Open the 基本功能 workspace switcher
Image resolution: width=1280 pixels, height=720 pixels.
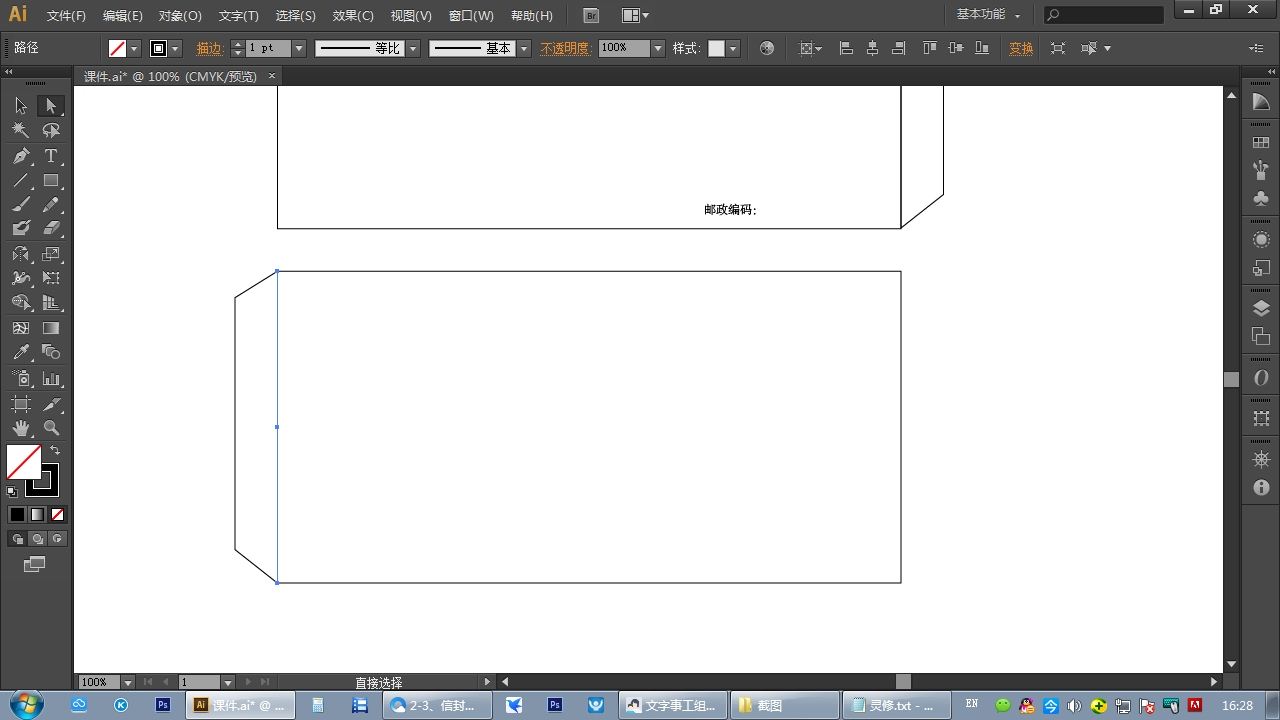[x=988, y=15]
